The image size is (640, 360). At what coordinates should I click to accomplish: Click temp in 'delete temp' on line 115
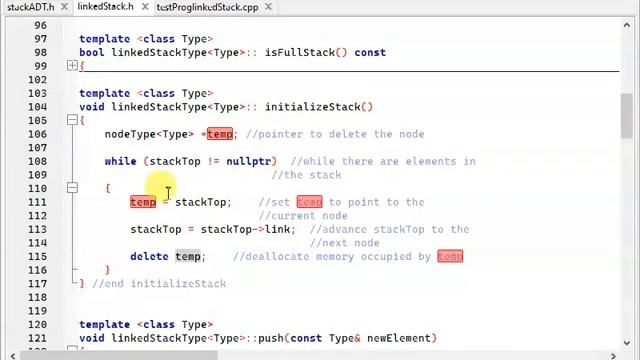(x=188, y=256)
